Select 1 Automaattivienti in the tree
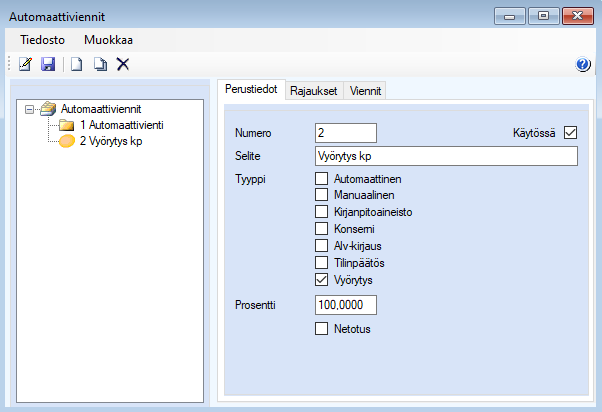 [x=121, y=125]
